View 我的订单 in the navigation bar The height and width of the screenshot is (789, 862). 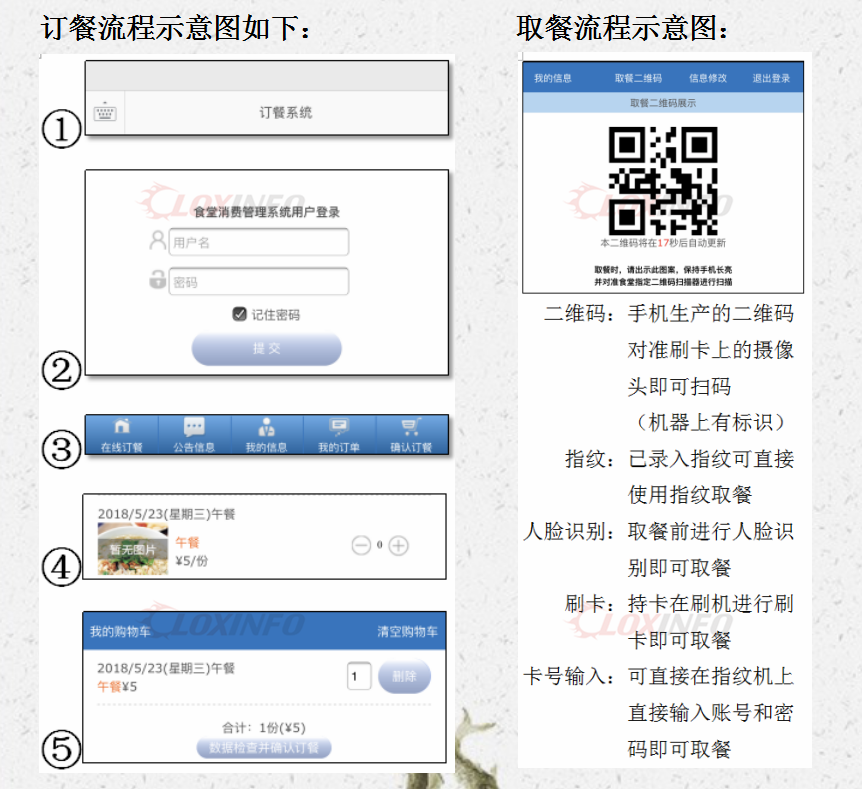point(339,435)
